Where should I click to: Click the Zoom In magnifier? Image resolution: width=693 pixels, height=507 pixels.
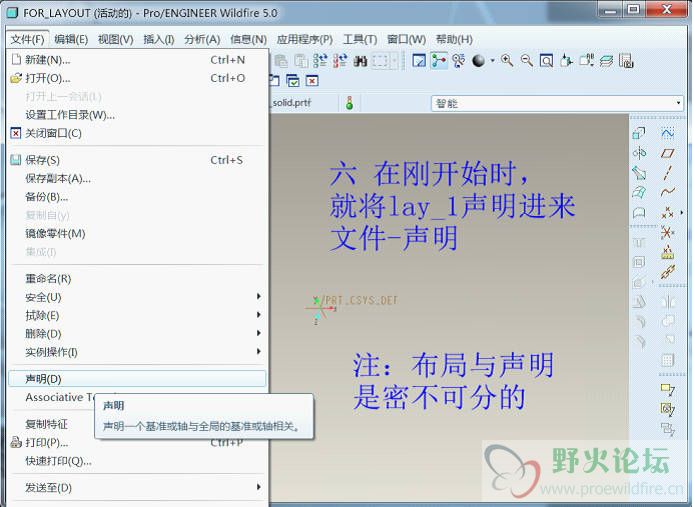click(x=507, y=61)
